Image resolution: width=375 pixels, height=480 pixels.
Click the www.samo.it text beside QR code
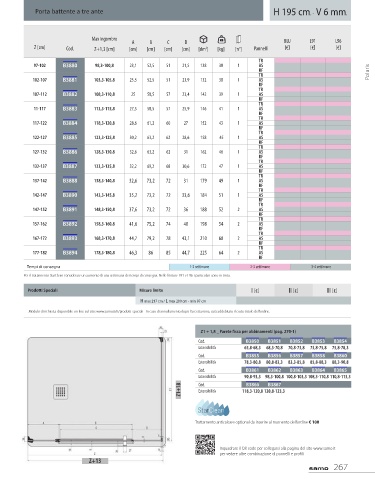(x=324, y=448)
